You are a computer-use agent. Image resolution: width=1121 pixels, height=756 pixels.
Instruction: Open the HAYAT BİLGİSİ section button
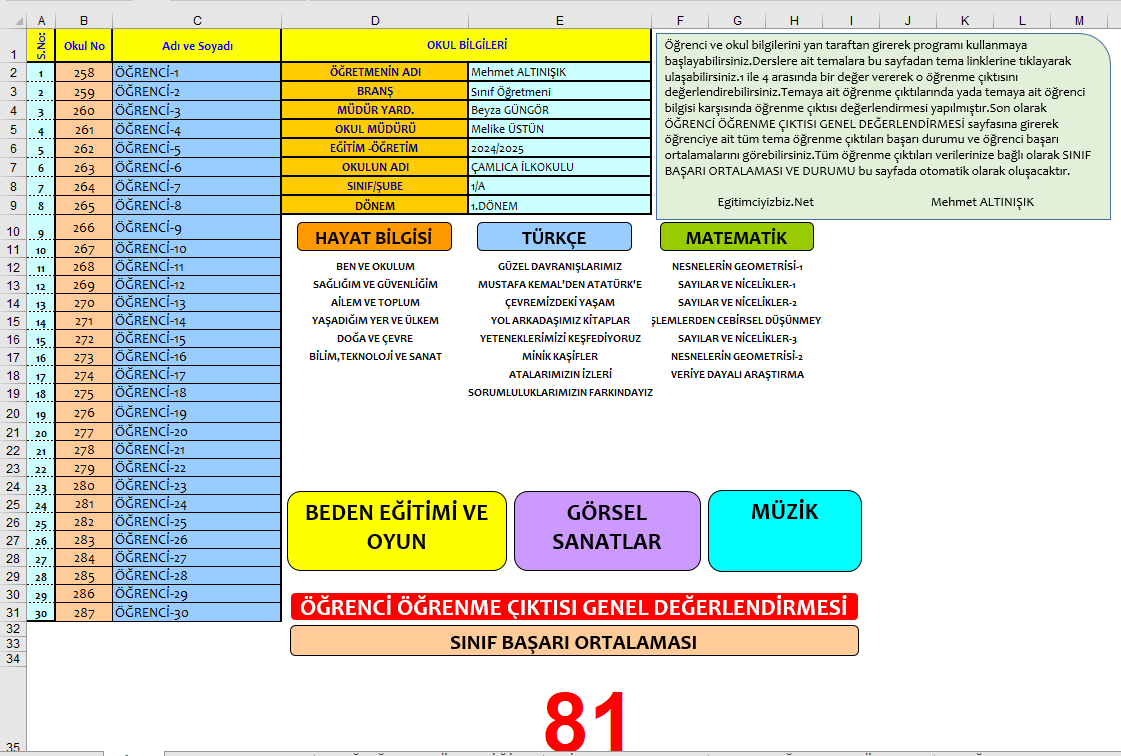point(374,237)
